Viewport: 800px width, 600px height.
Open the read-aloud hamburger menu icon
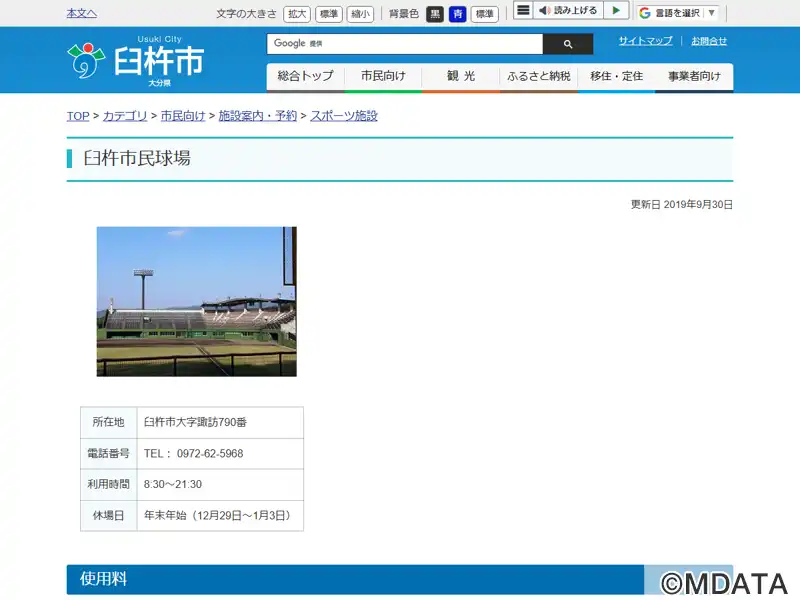tap(523, 10)
